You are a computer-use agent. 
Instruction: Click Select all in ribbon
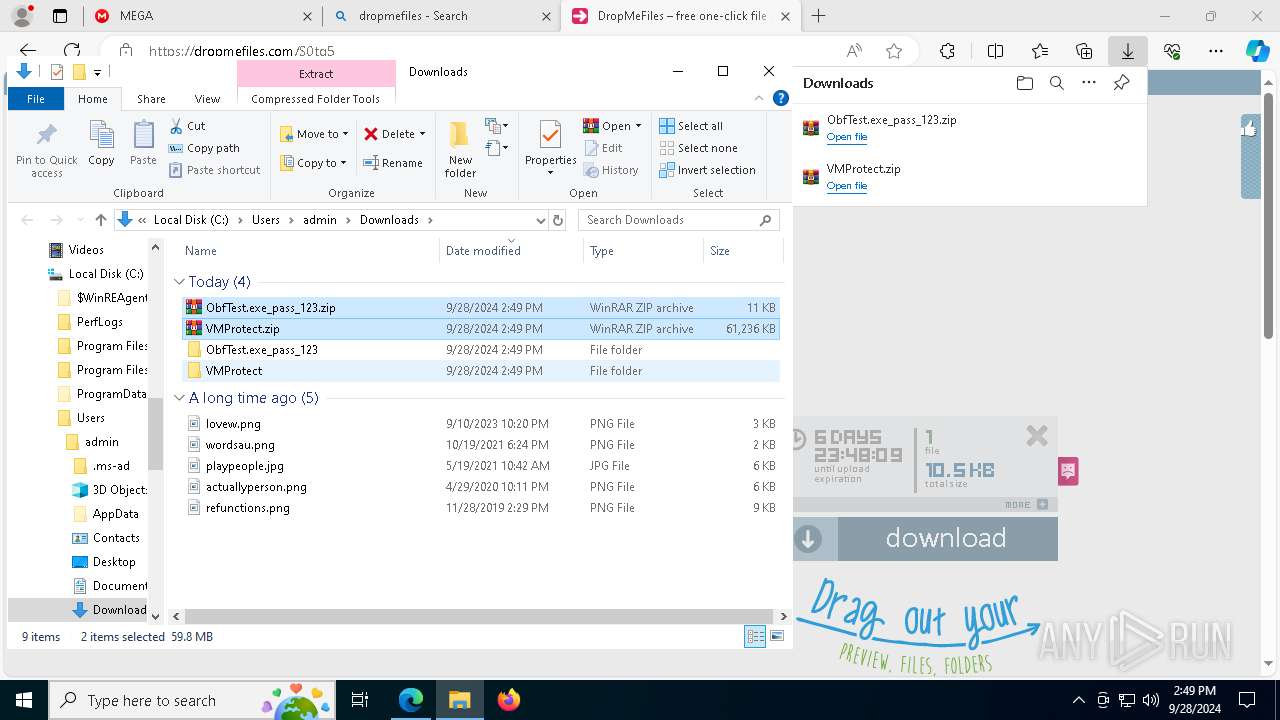coord(691,126)
